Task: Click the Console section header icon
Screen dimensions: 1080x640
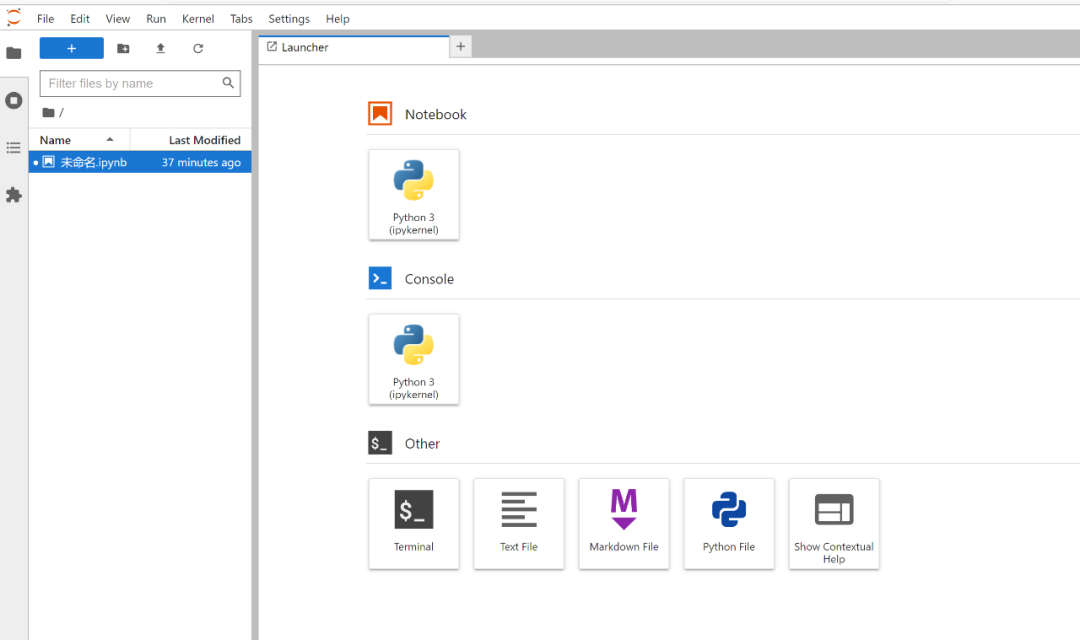Action: [380, 278]
